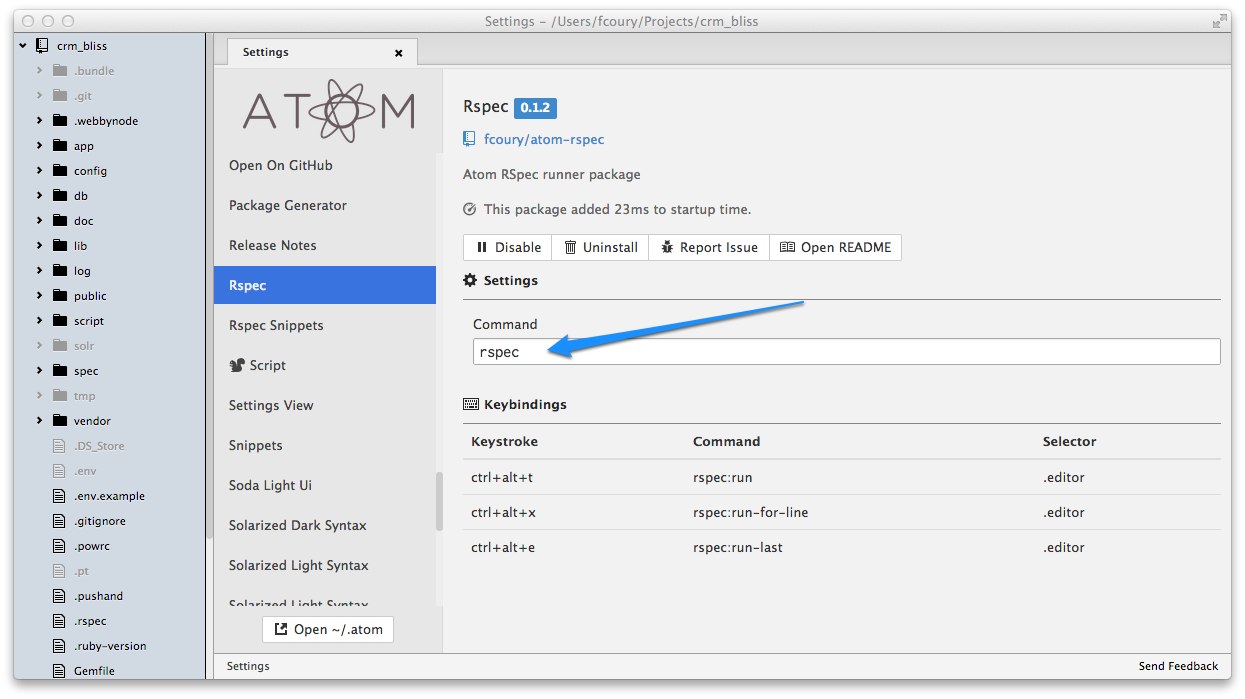Click the spec folder icon
Screen dimensions: 1245x699
click(59, 370)
